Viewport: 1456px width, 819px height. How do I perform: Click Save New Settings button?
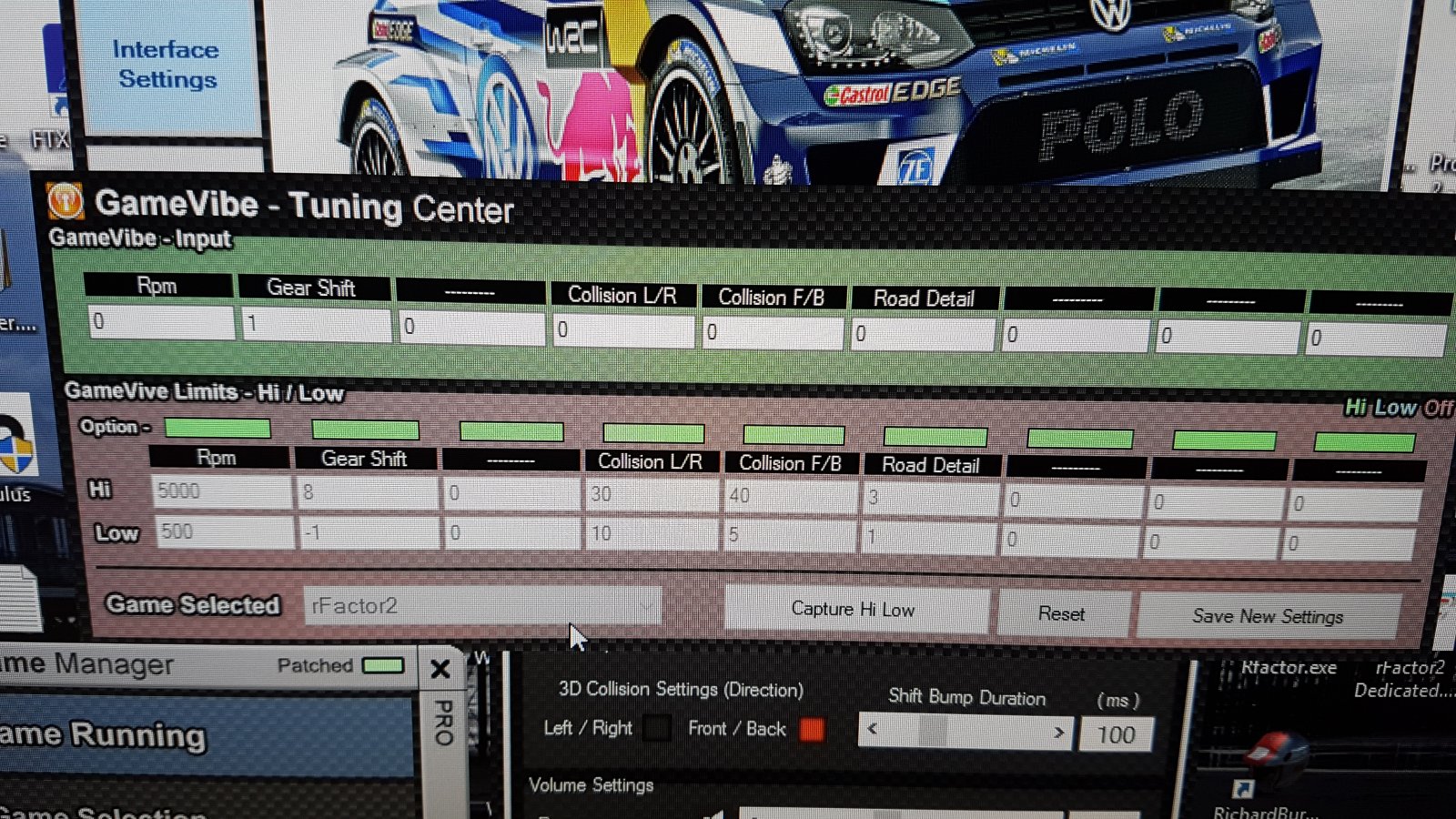[1268, 617]
